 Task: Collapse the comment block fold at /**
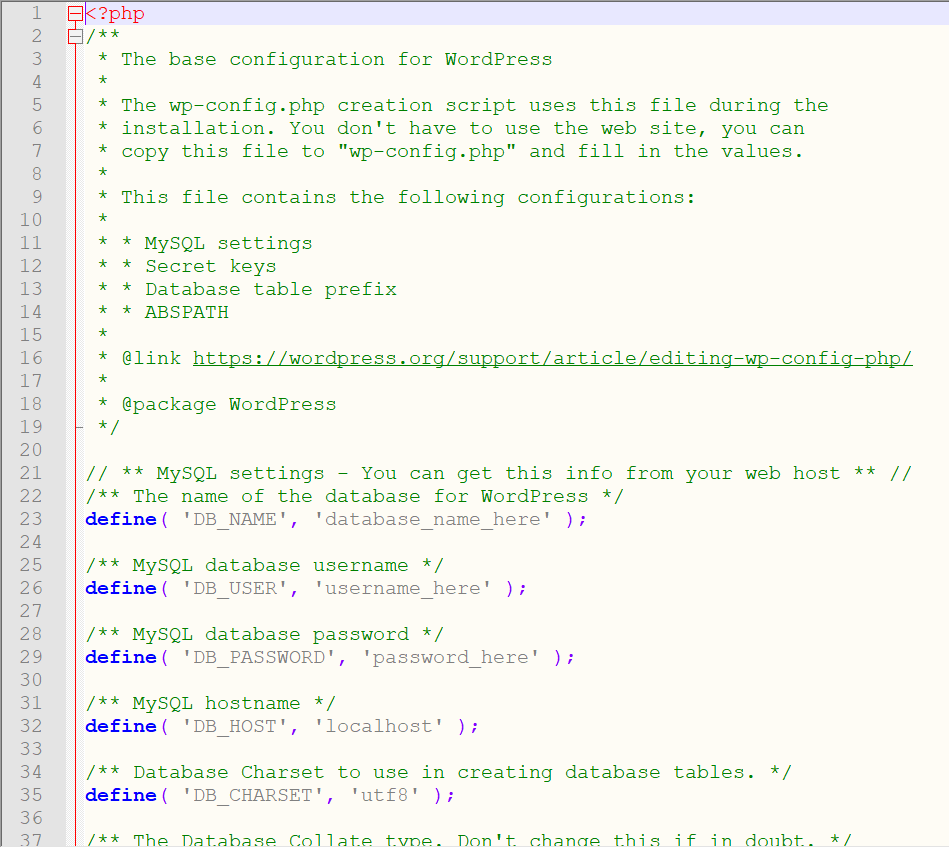click(x=75, y=36)
